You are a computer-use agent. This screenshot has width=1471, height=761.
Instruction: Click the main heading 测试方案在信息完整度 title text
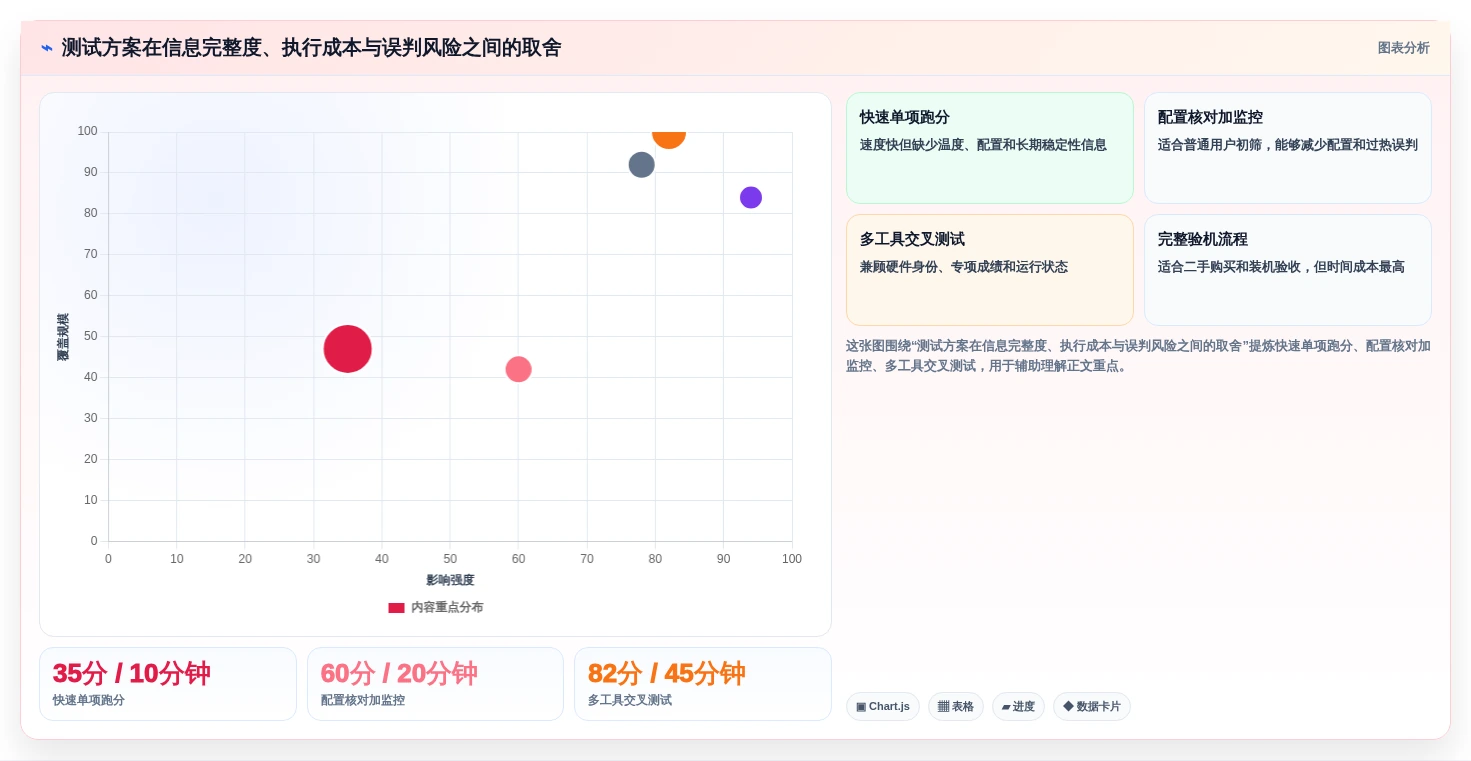click(311, 48)
